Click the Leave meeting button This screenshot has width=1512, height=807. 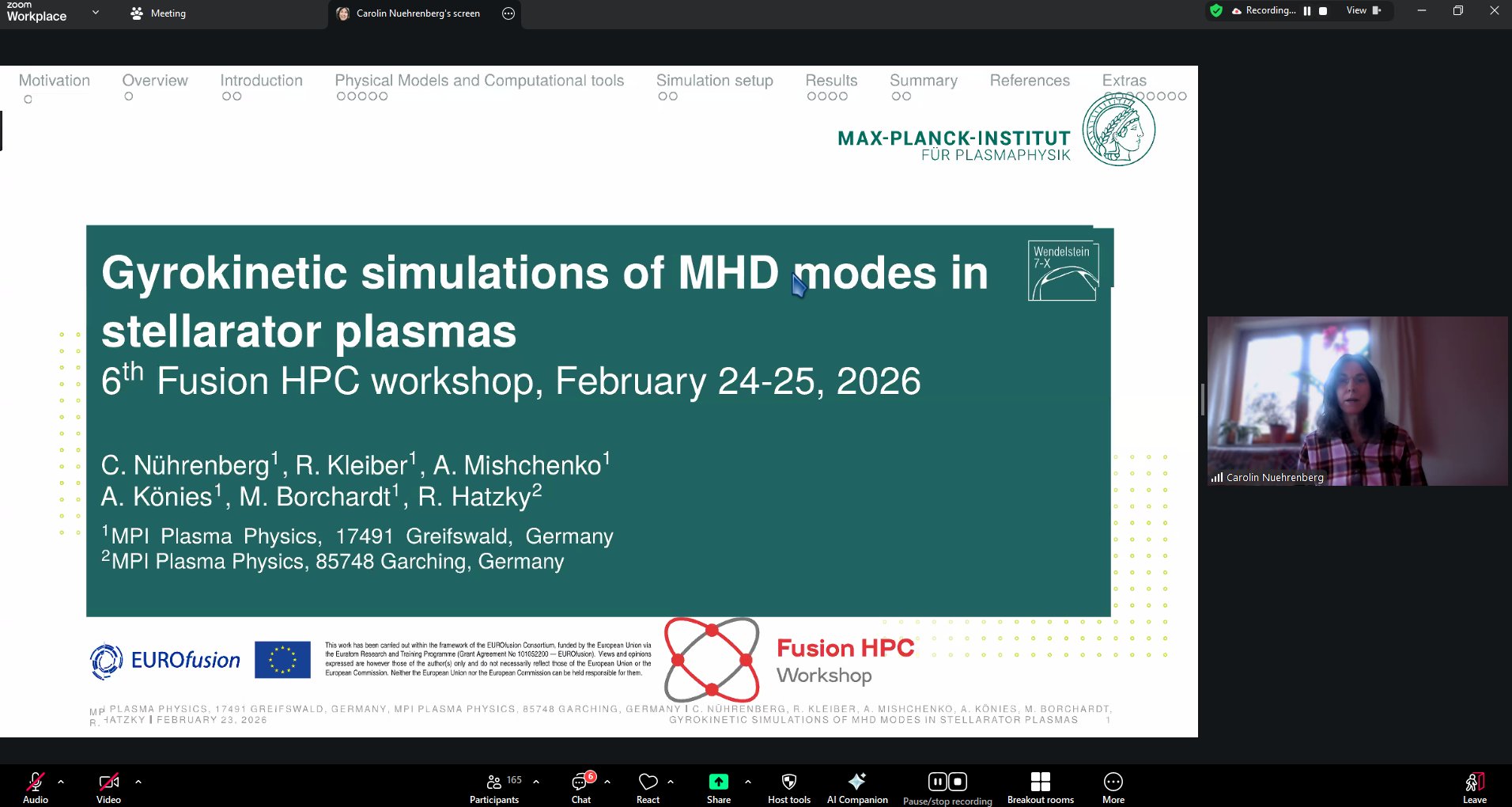[x=1474, y=787]
